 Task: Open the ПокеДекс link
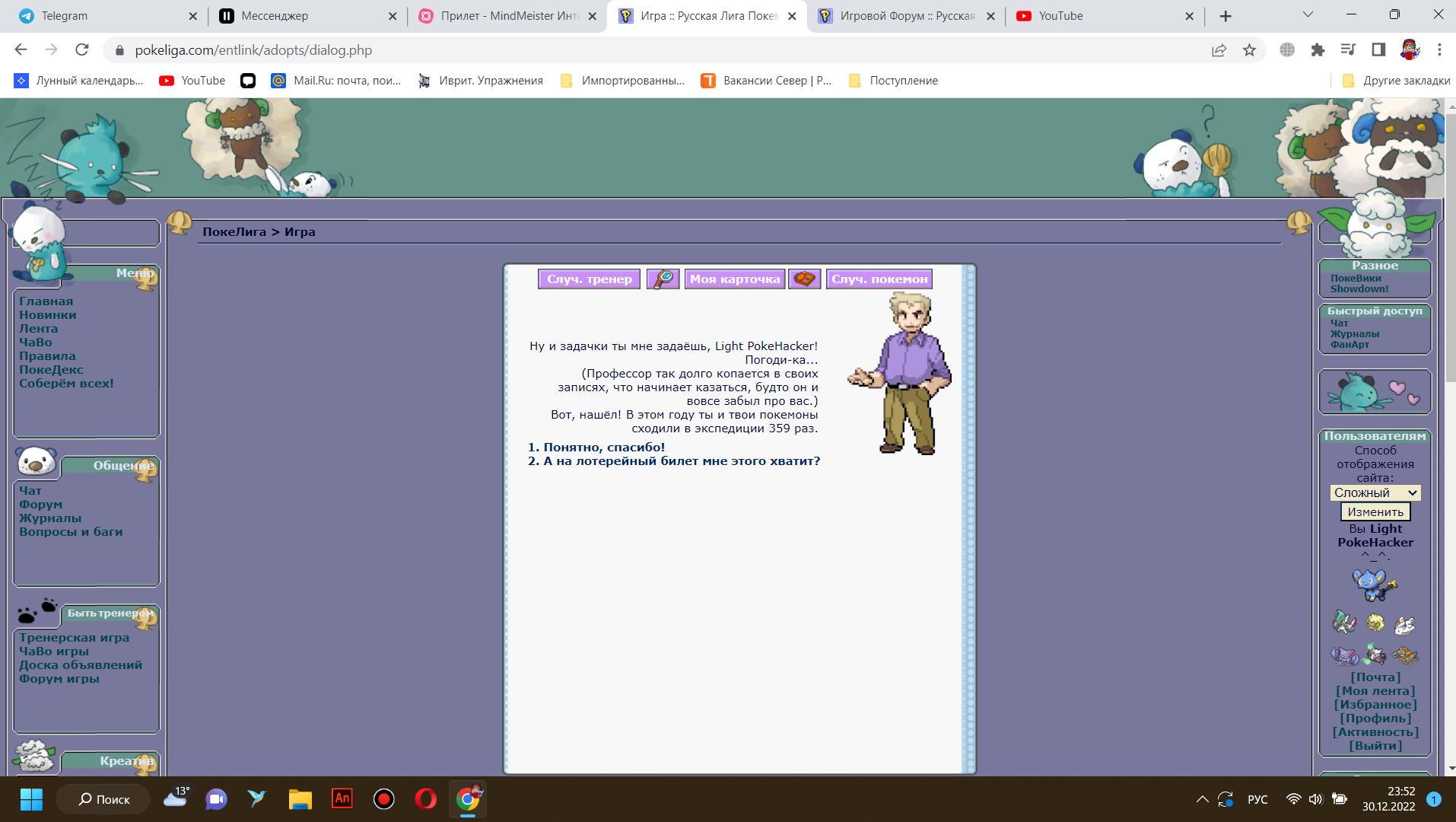point(51,370)
